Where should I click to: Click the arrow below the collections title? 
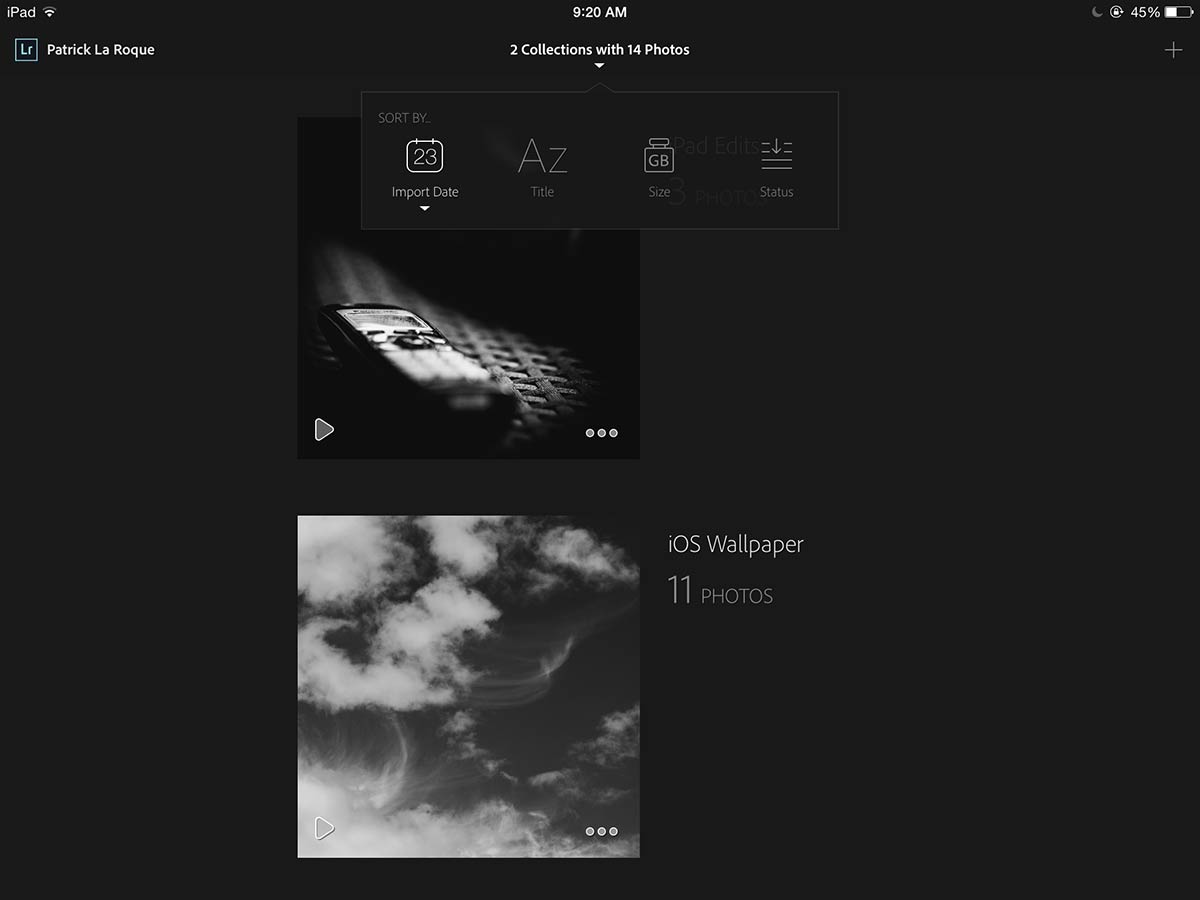(x=599, y=66)
